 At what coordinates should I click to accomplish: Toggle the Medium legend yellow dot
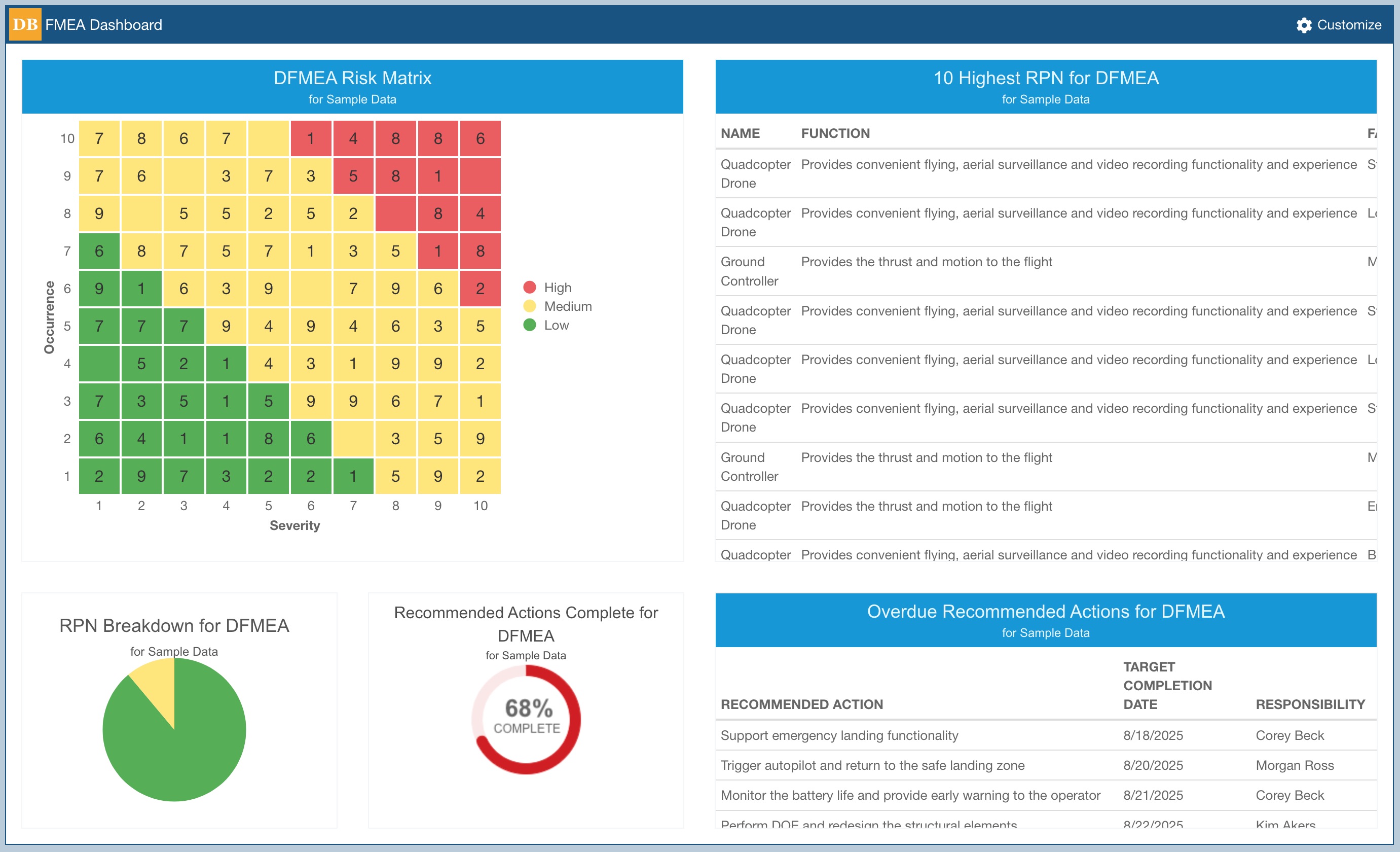[x=529, y=306]
